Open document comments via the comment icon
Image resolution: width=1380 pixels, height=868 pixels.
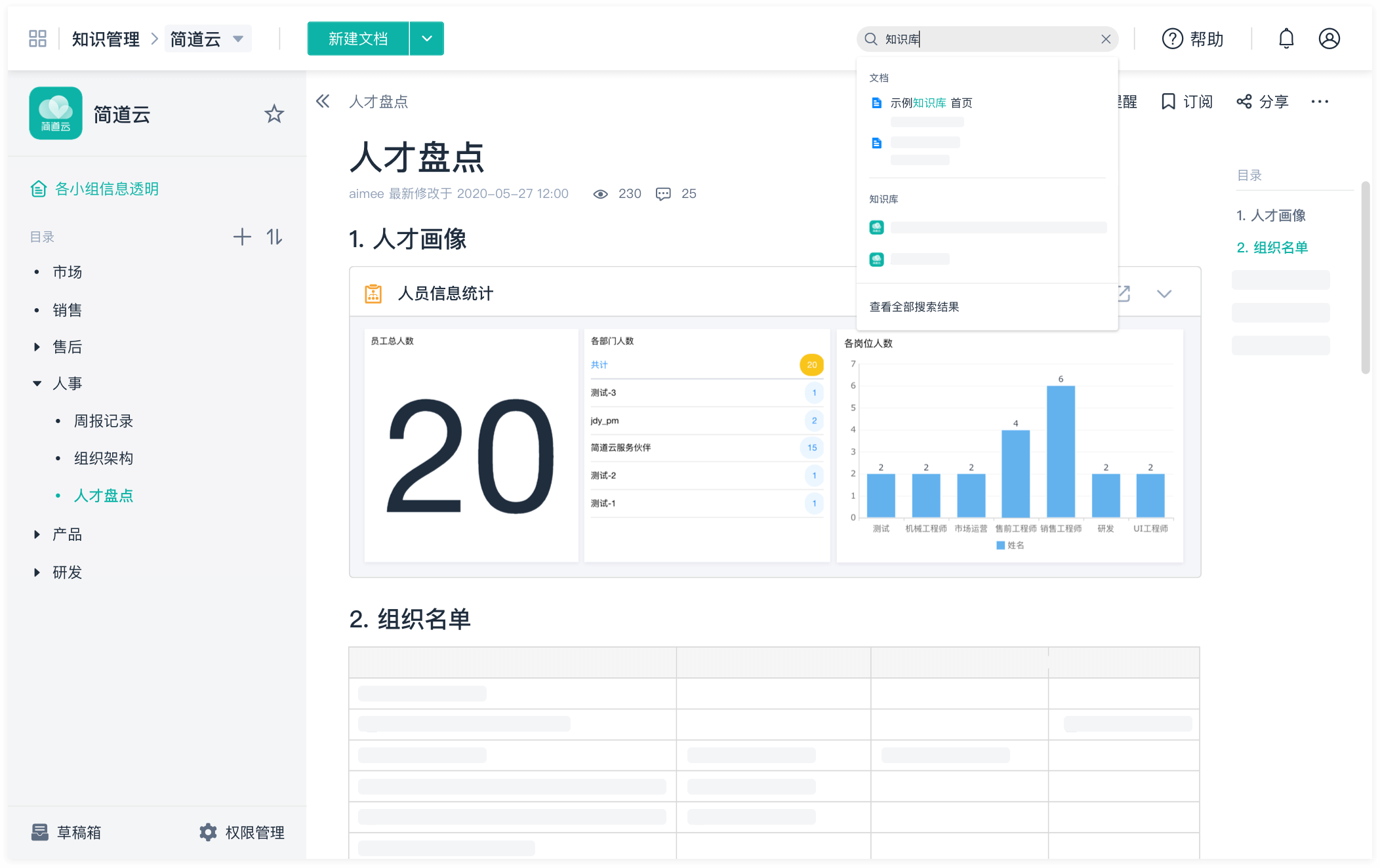click(663, 193)
